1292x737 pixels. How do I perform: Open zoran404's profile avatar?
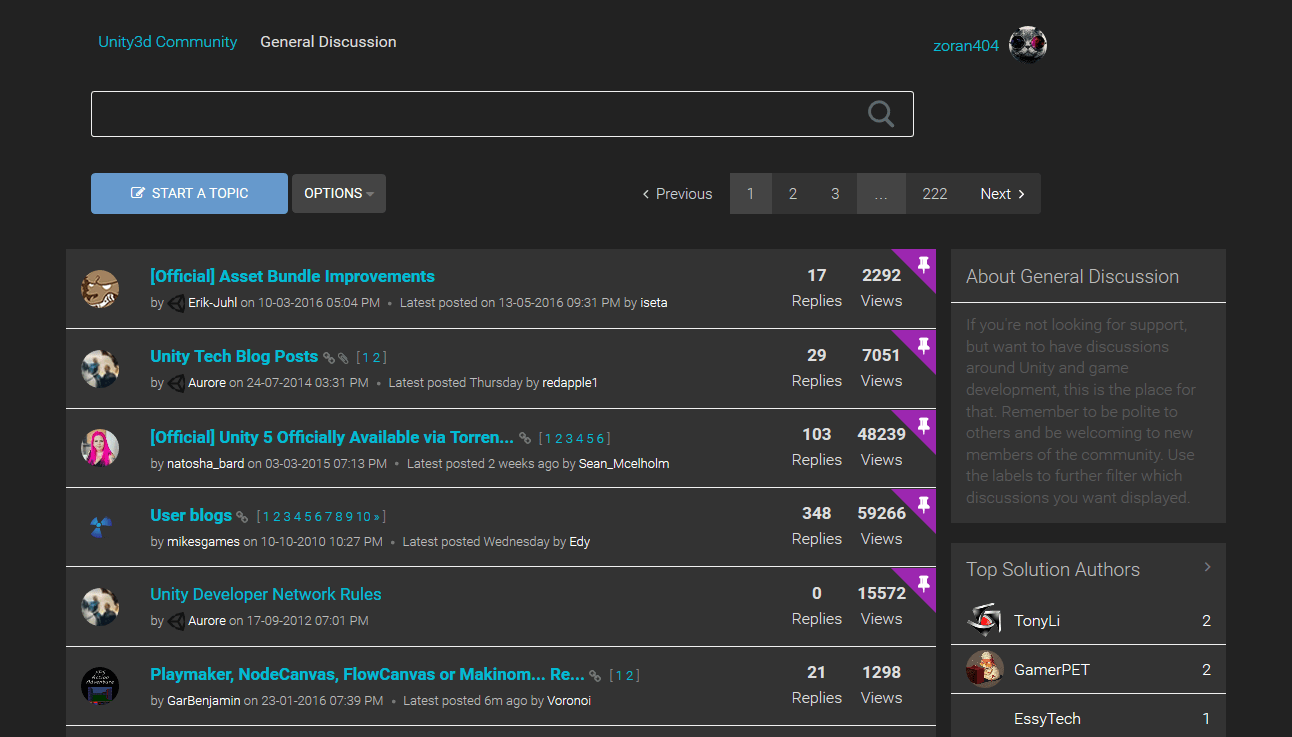(1028, 43)
